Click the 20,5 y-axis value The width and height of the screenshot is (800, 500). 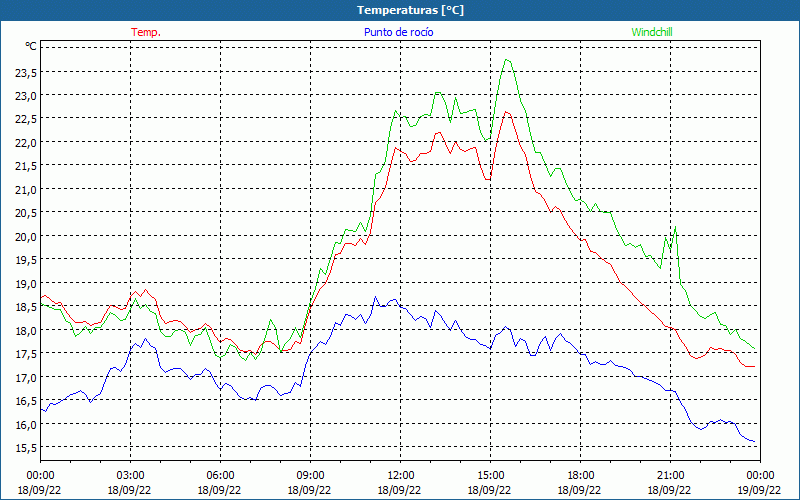pyautogui.click(x=26, y=213)
